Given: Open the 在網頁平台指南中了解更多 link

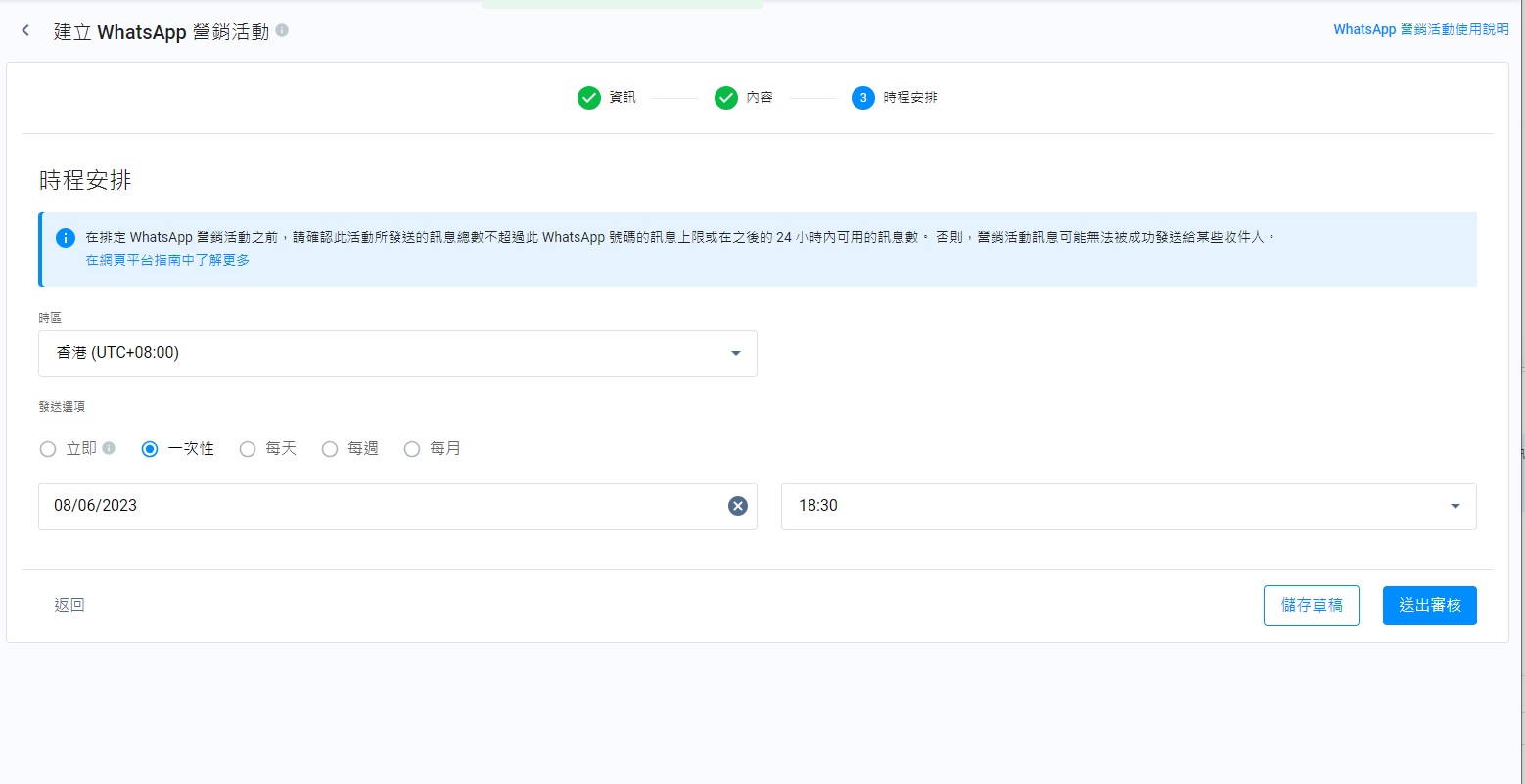Looking at the screenshot, I should coord(167,261).
